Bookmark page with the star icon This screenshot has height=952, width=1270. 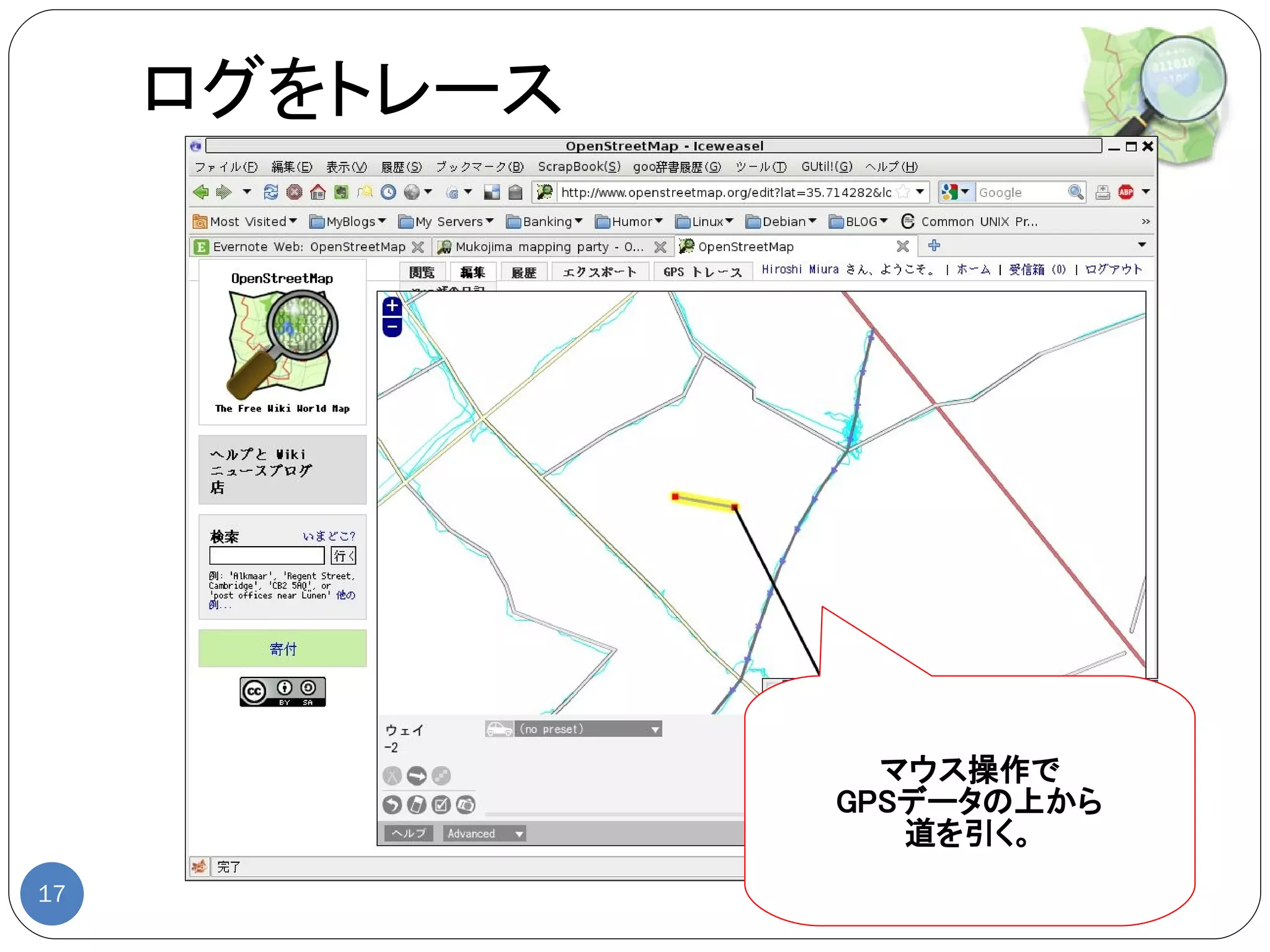click(x=904, y=192)
